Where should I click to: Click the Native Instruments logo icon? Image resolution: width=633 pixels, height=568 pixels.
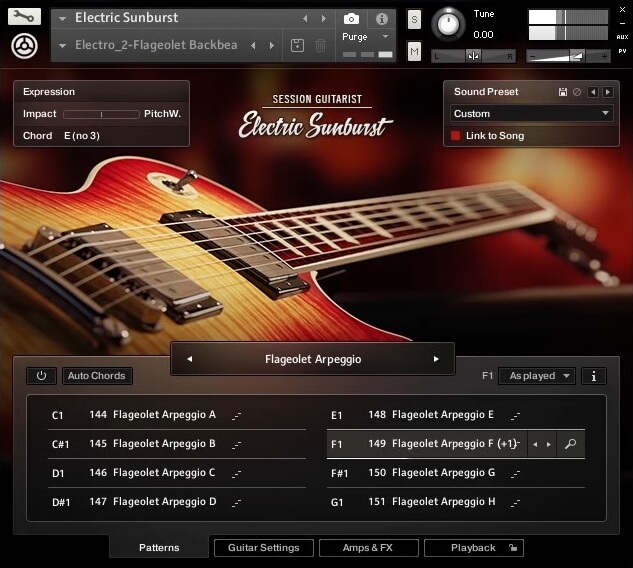(x=25, y=46)
